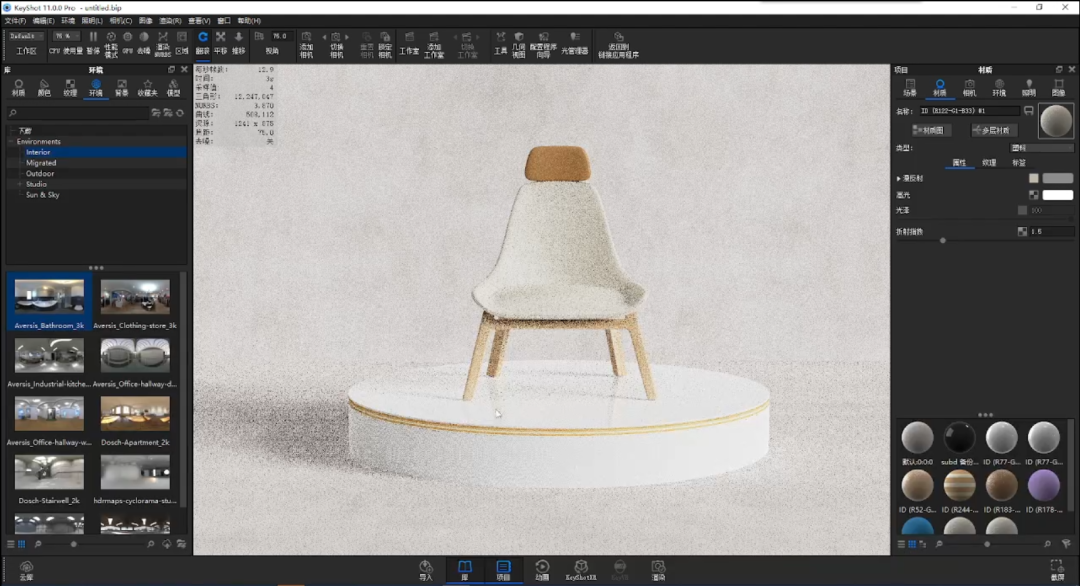Open the 文件(F) File menu
Screen dimensions: 1080x586
tap(15, 21)
